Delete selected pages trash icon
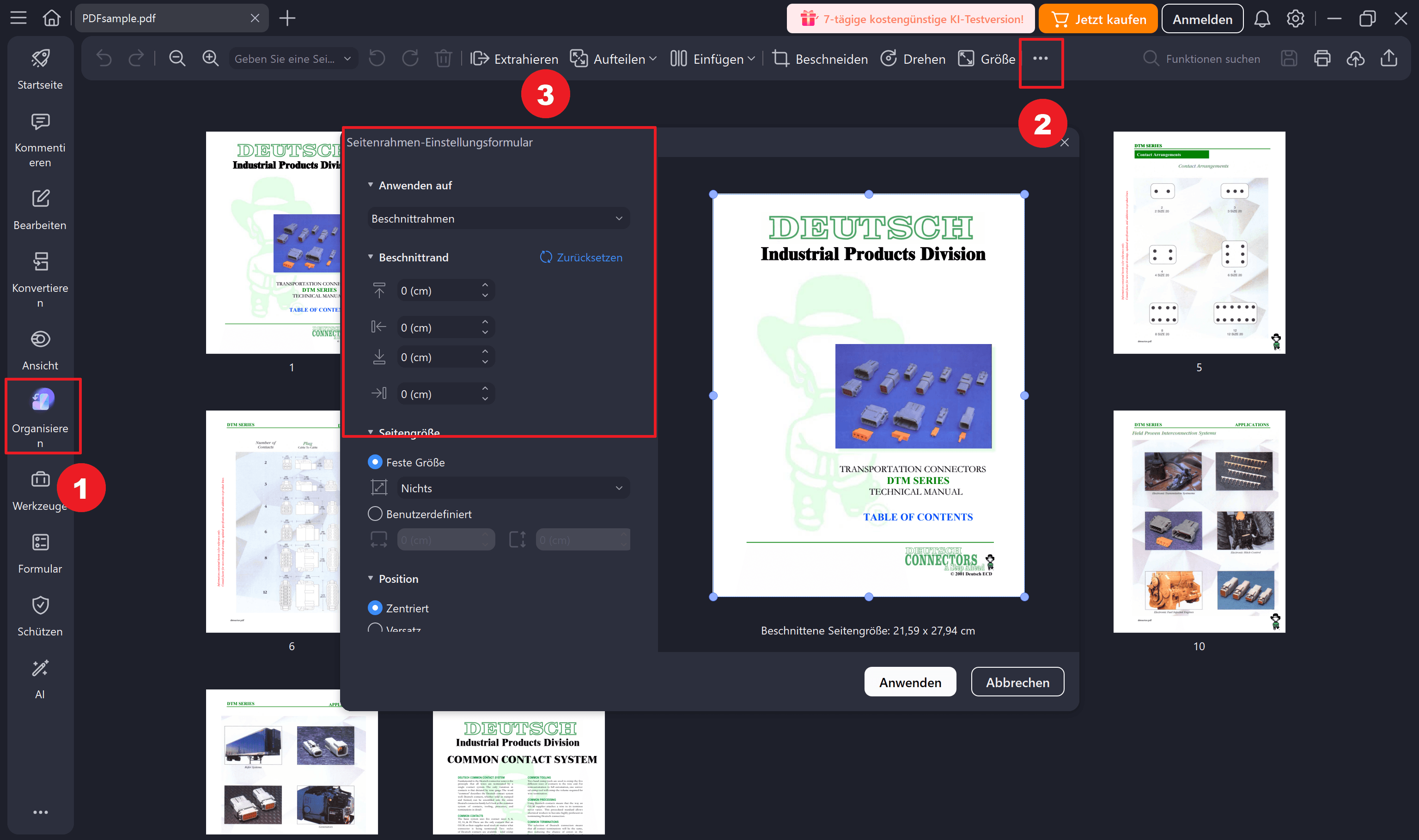 click(444, 58)
